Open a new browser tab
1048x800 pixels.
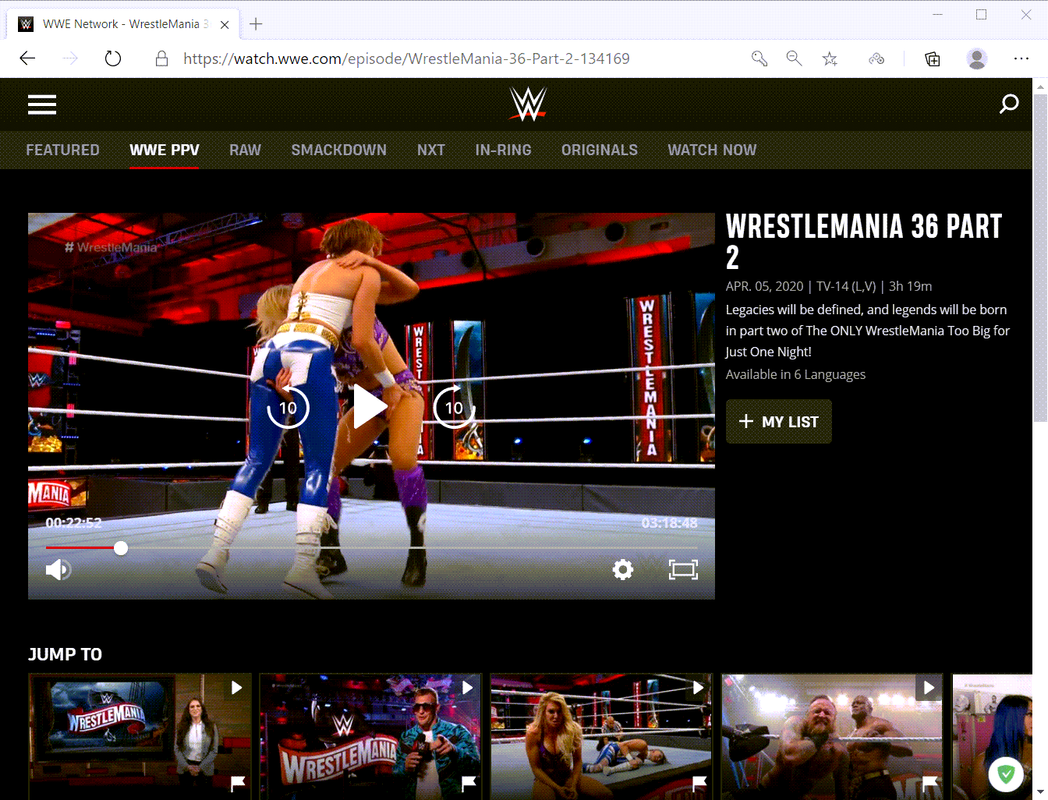point(255,24)
